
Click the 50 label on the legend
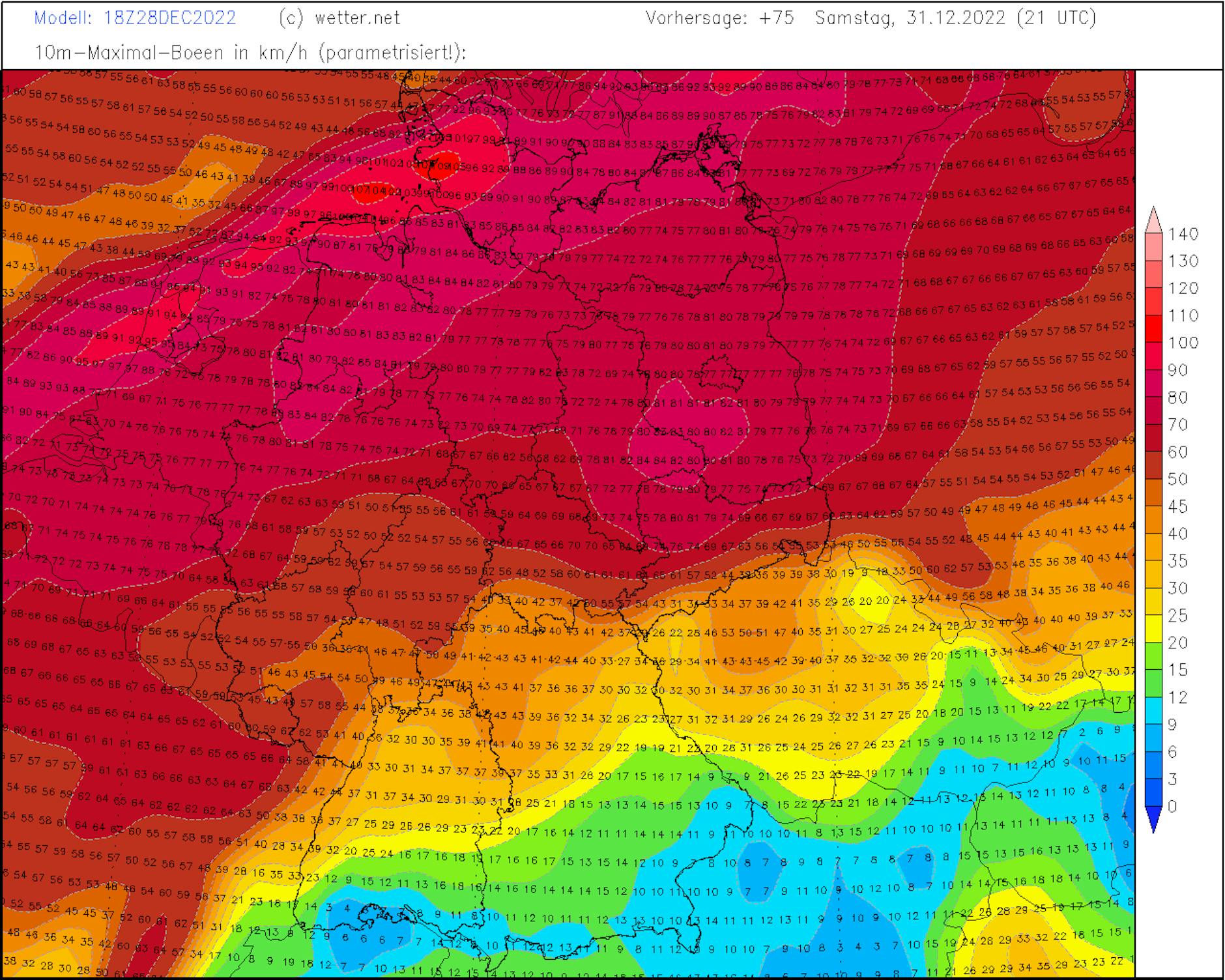(1177, 480)
